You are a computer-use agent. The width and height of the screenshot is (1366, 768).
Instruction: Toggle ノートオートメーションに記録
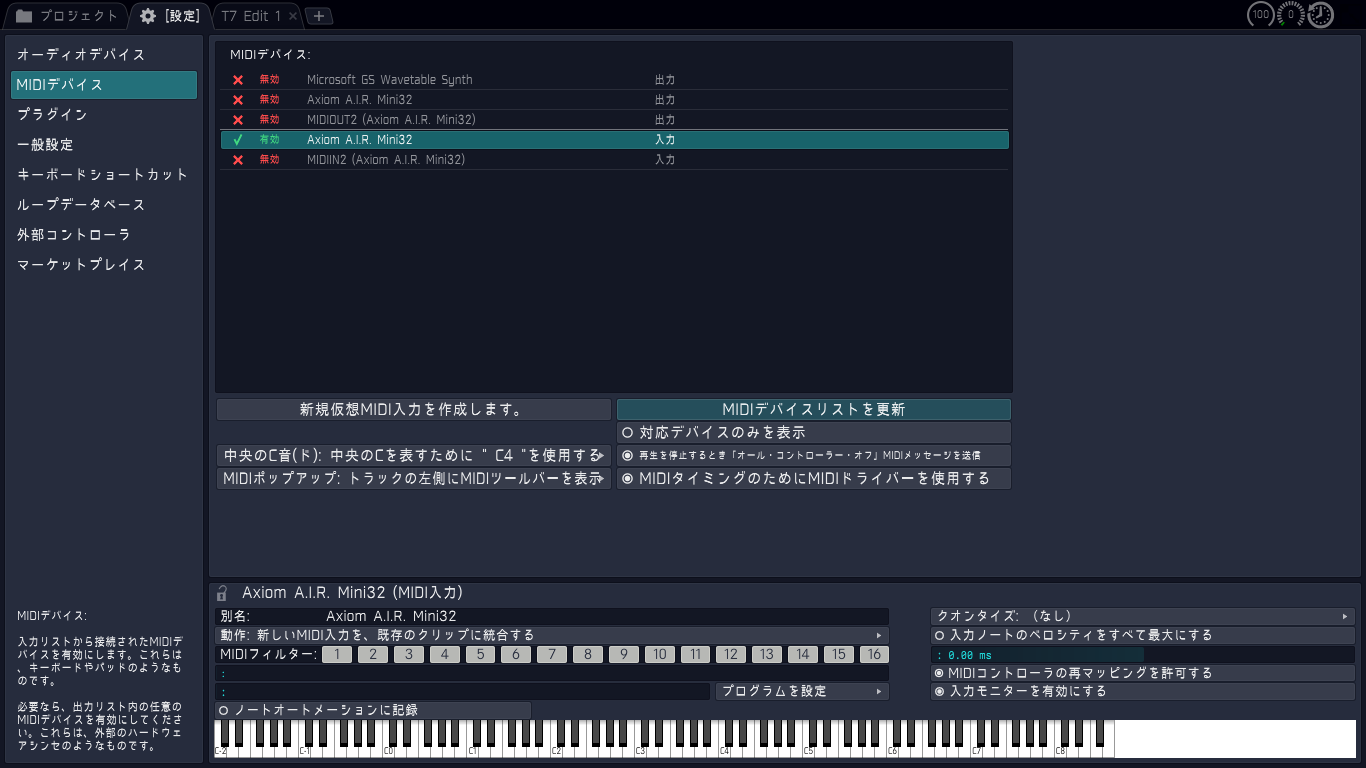tap(373, 710)
